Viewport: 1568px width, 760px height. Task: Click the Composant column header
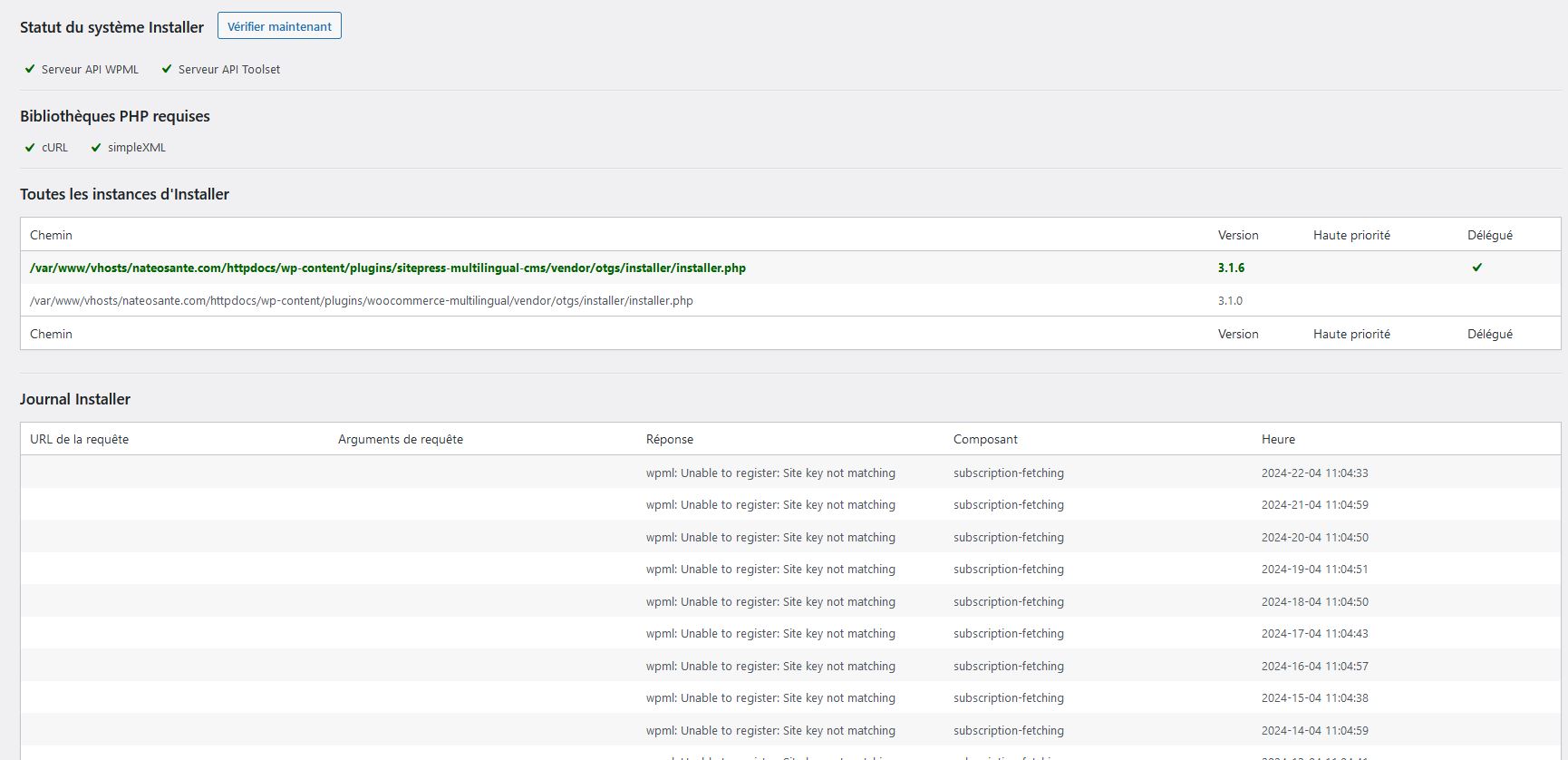pyautogui.click(x=985, y=439)
